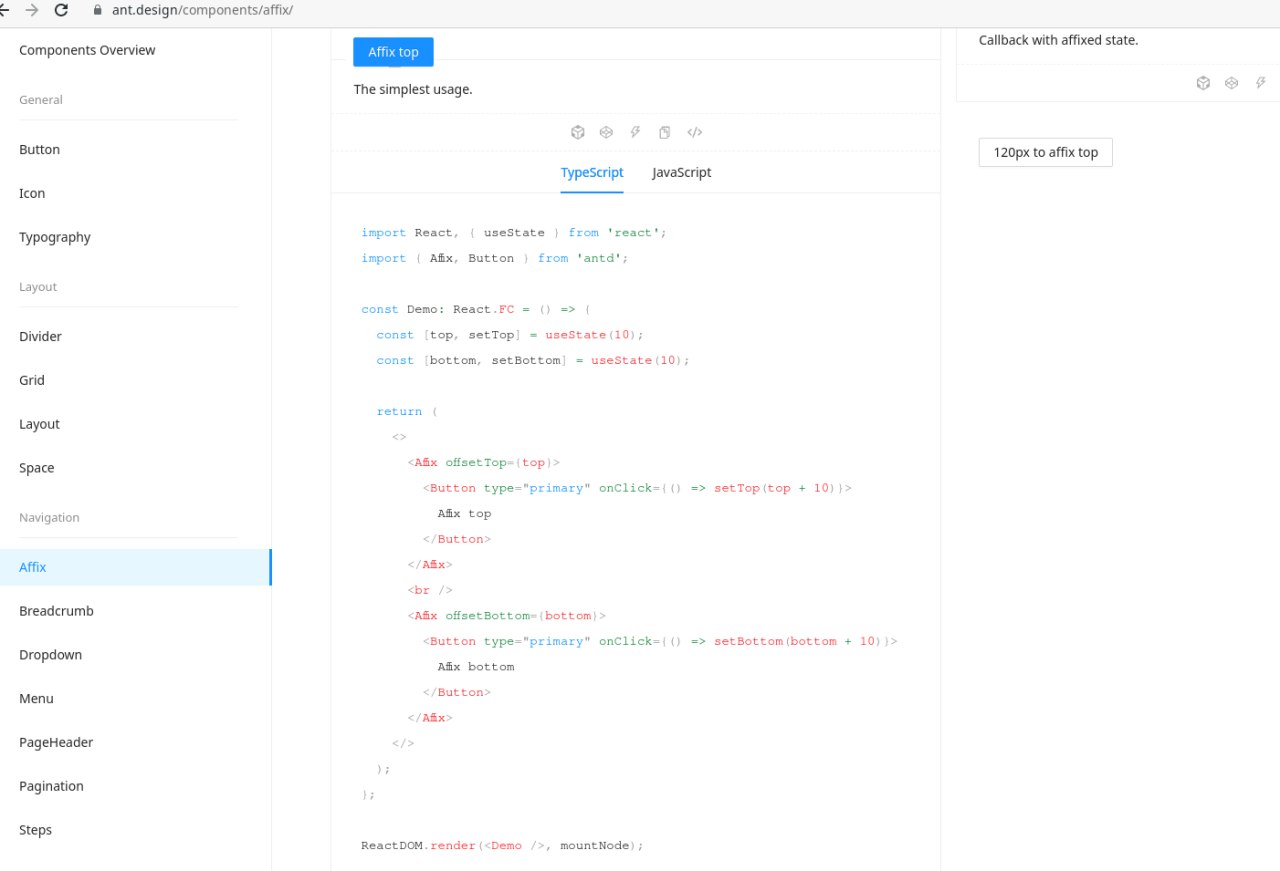Open CodeSandbox icon in the callback demo
Screen dimensions: 1280x871
click(x=1203, y=83)
